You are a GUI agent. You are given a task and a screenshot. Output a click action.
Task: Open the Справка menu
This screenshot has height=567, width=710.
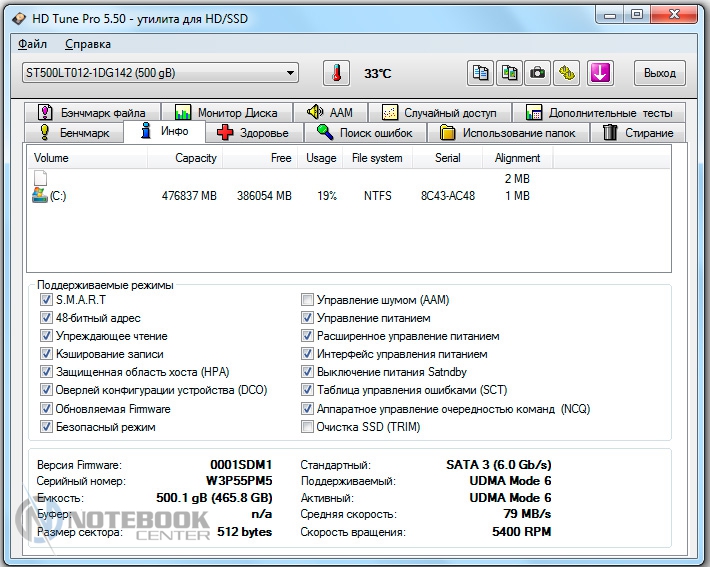88,44
